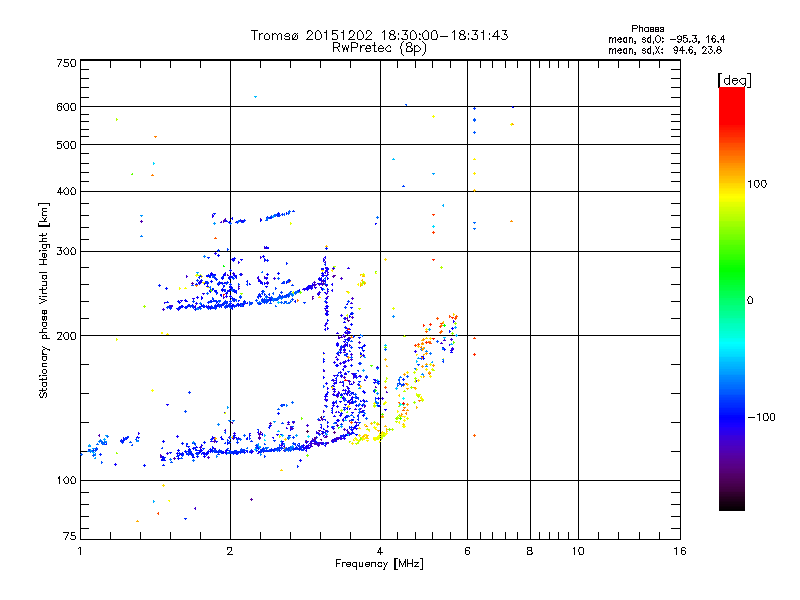Click the x-axis tick label '8'

point(530,551)
